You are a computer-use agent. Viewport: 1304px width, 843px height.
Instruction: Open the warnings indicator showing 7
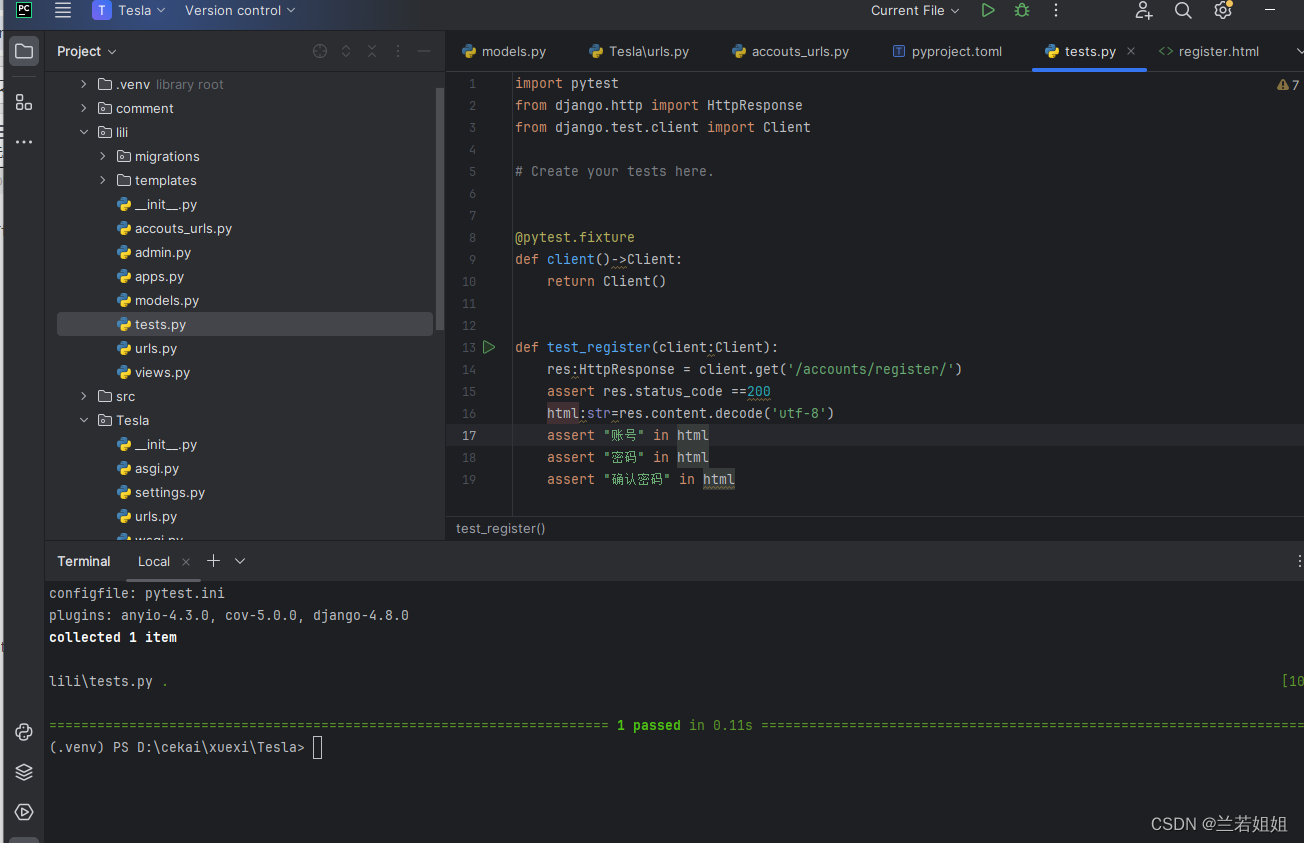click(x=1288, y=85)
